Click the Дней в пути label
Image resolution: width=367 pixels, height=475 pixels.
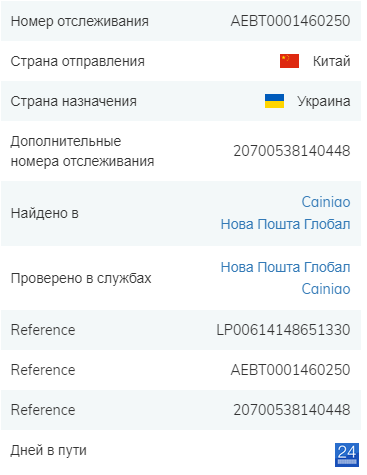(48, 450)
